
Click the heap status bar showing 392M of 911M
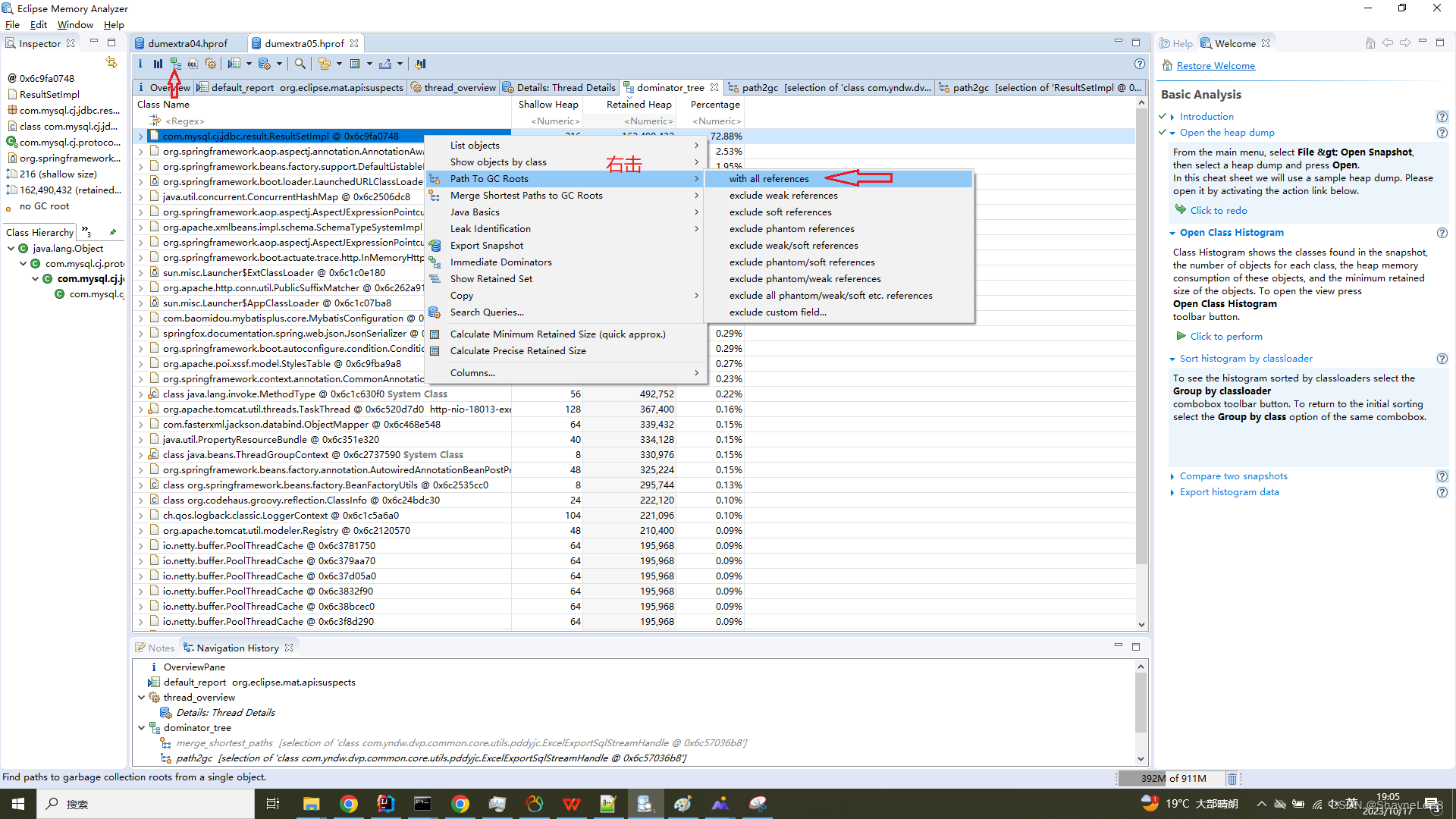1172,779
